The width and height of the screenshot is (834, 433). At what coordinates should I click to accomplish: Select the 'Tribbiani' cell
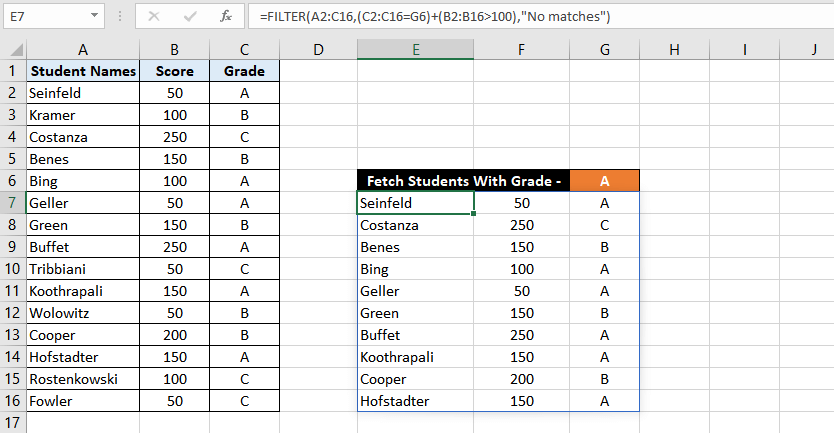(83, 269)
